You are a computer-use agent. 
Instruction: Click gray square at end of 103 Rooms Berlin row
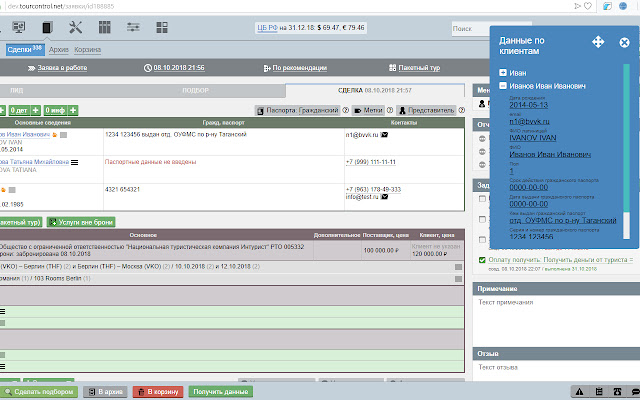pos(458,279)
